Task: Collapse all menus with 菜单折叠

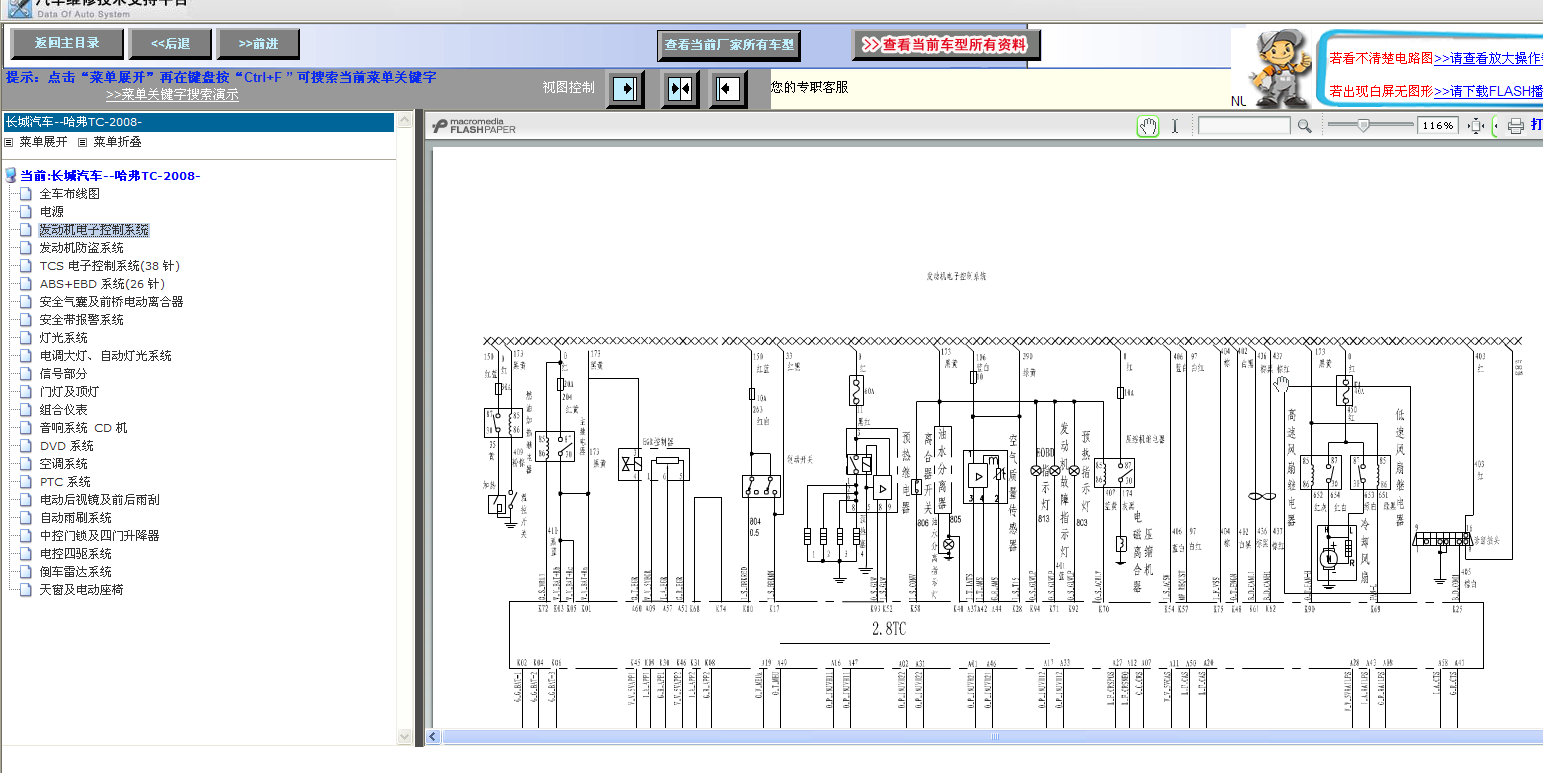Action: coord(117,142)
